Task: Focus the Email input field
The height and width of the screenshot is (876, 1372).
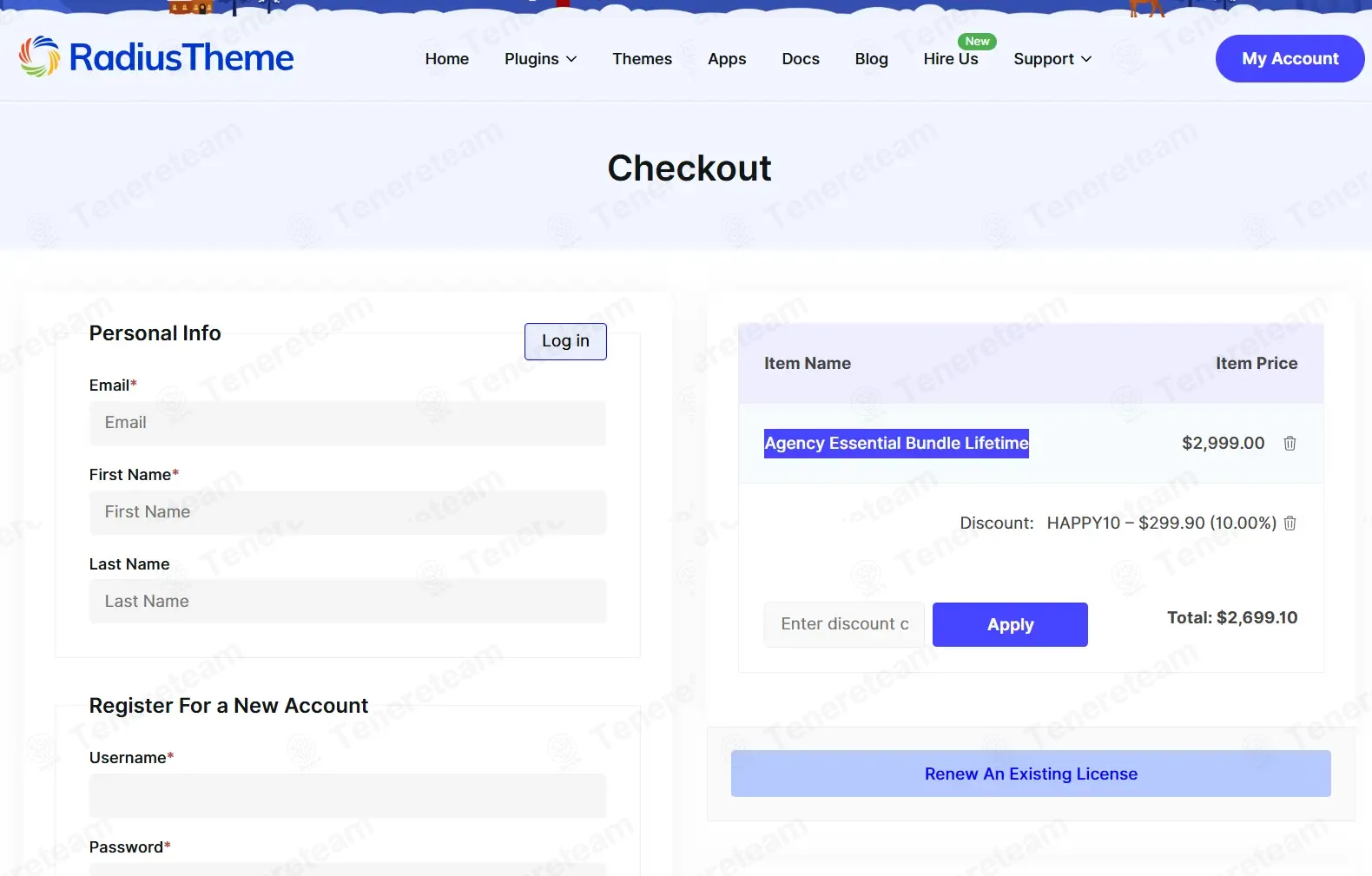Action: [x=347, y=423]
